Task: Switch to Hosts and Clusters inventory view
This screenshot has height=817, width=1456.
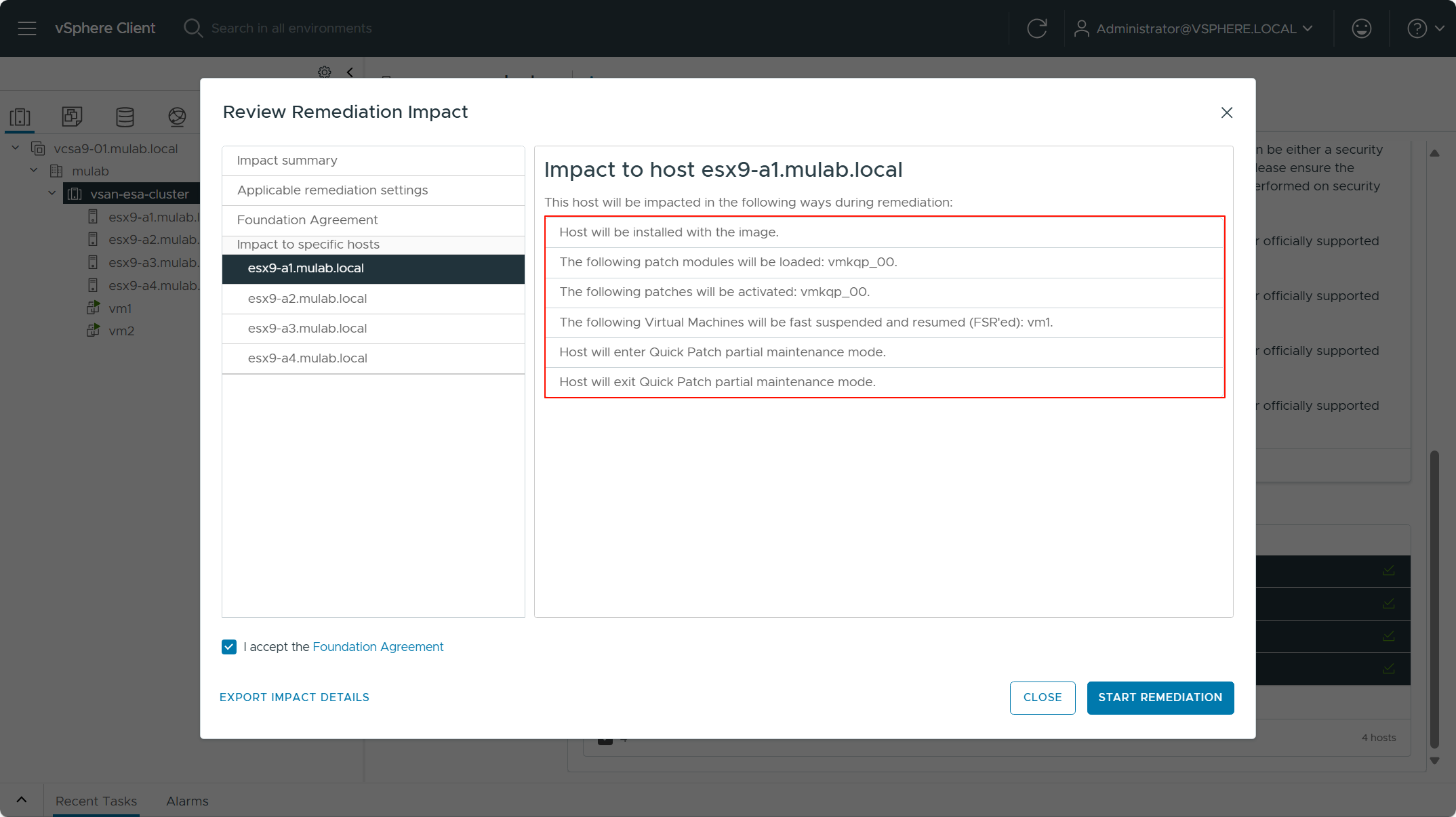Action: click(20, 117)
